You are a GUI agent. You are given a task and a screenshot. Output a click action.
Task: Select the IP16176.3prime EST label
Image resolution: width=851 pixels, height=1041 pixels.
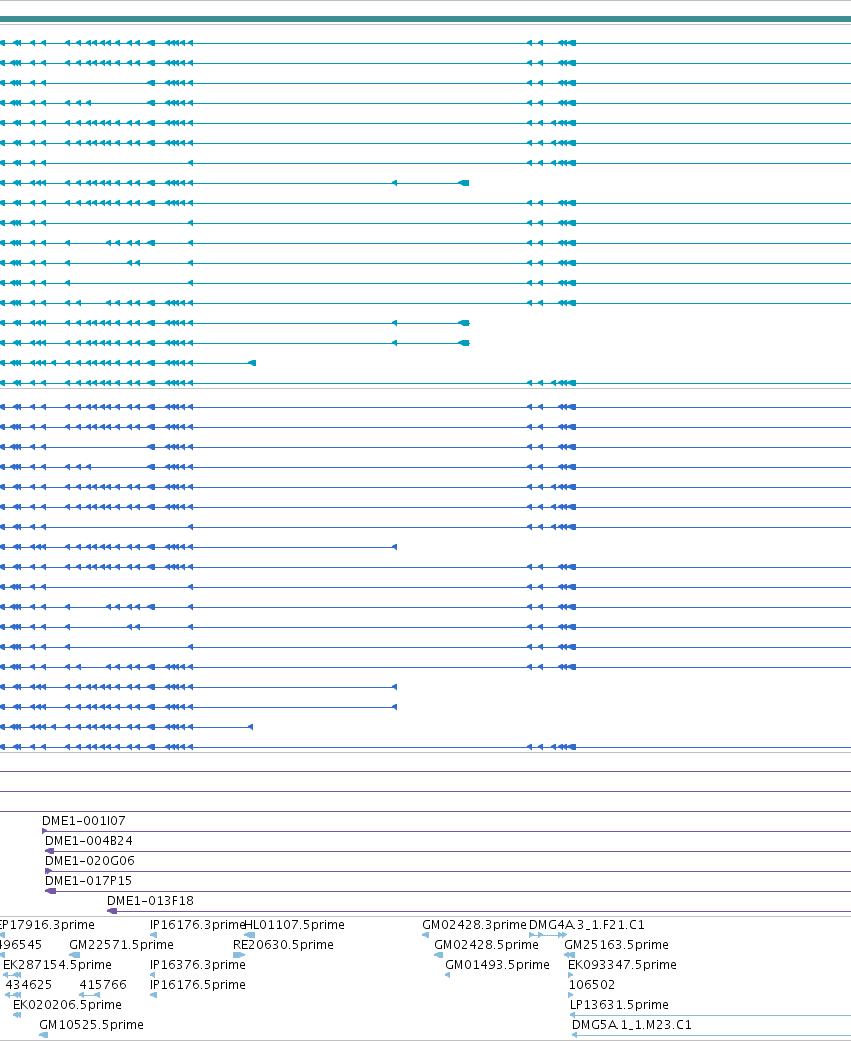click(x=197, y=924)
